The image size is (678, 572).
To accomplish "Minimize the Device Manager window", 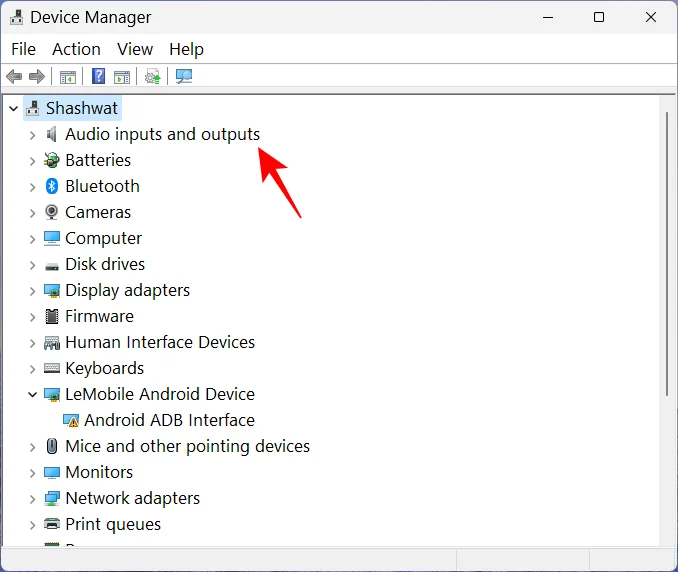I will (548, 17).
